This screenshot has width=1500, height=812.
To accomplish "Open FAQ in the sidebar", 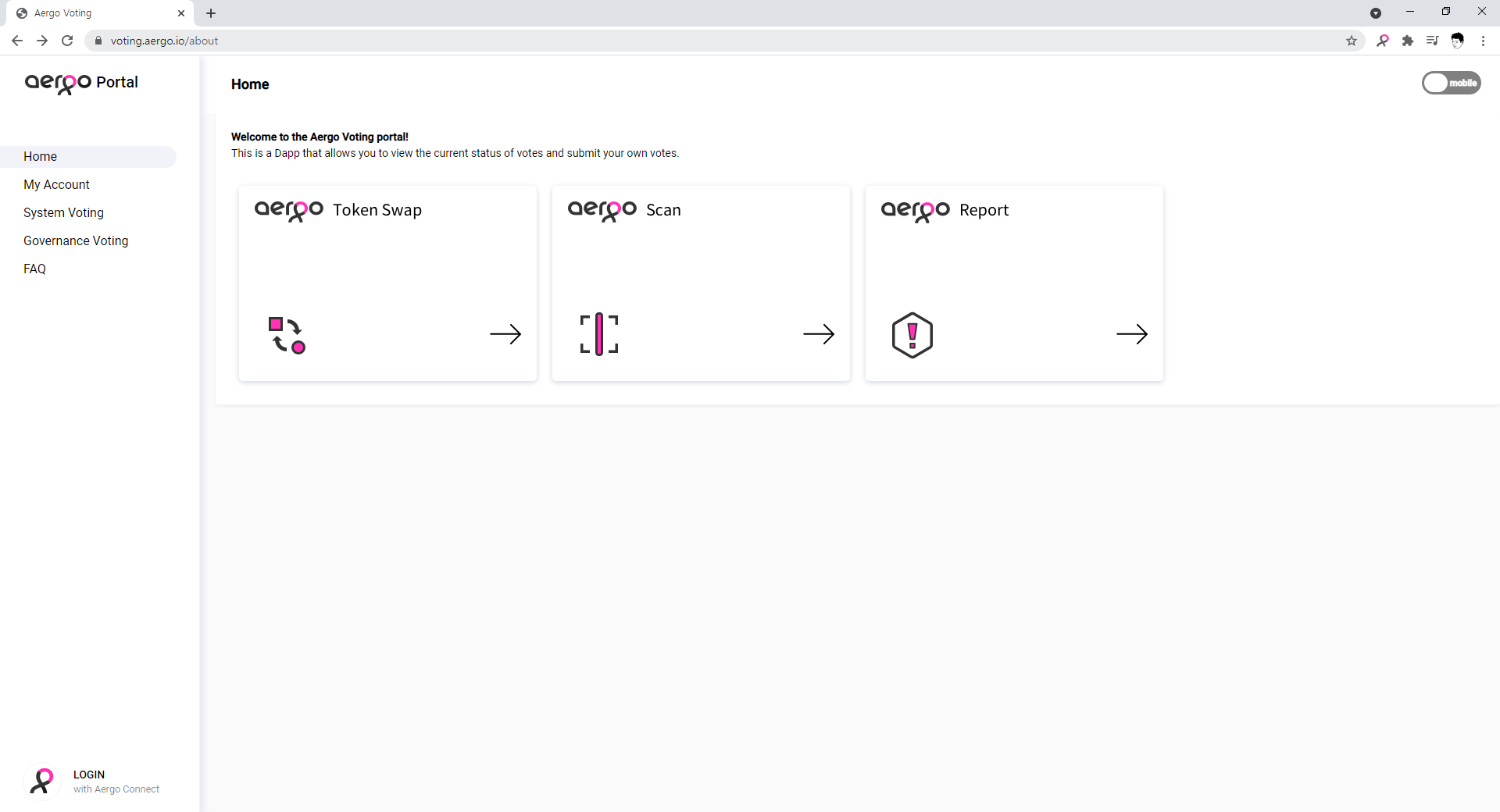I will pyautogui.click(x=34, y=269).
